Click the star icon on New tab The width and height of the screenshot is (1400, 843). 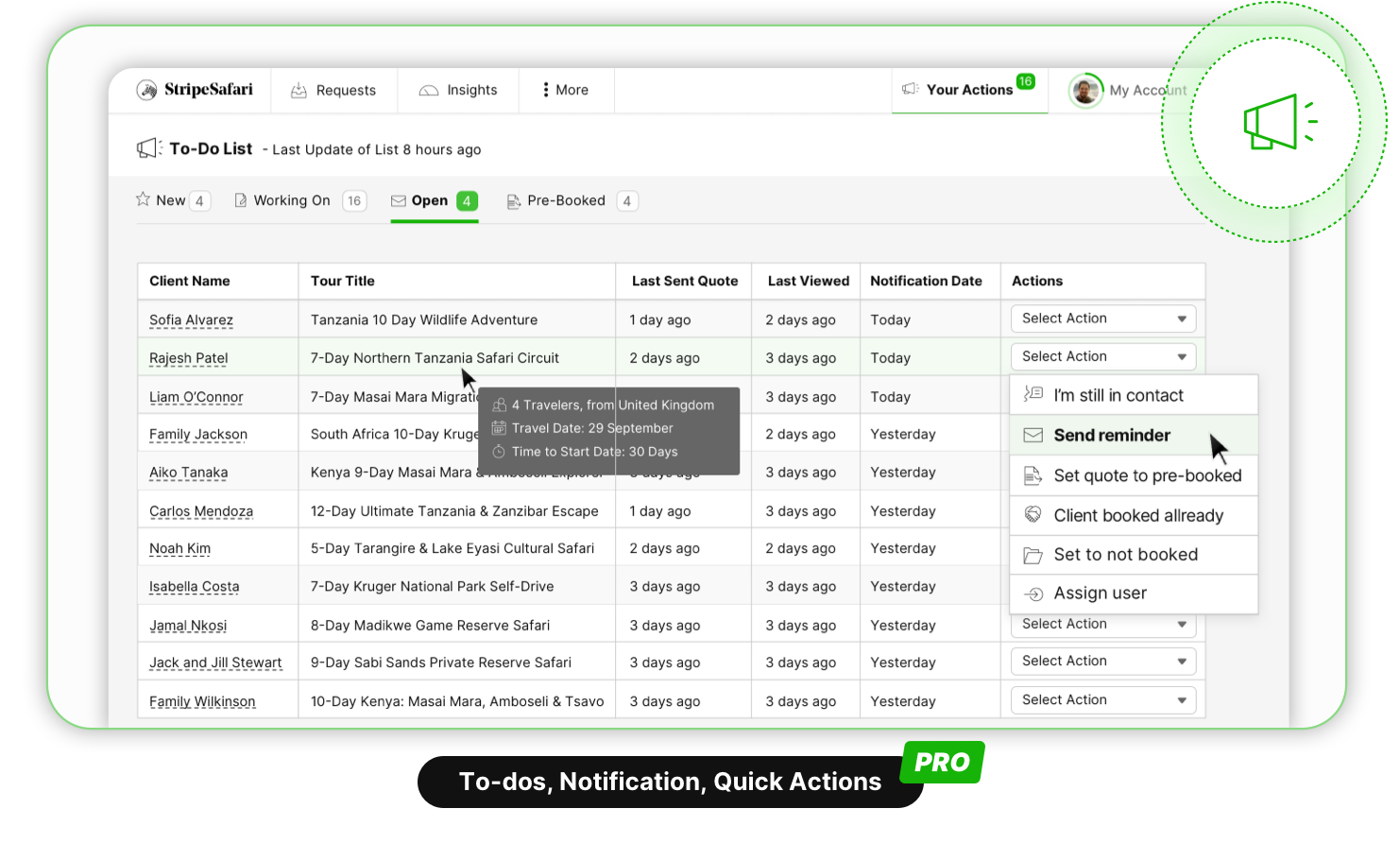143,199
